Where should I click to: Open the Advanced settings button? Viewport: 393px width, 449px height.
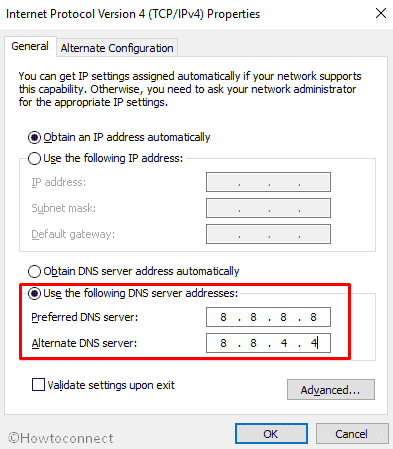click(331, 389)
